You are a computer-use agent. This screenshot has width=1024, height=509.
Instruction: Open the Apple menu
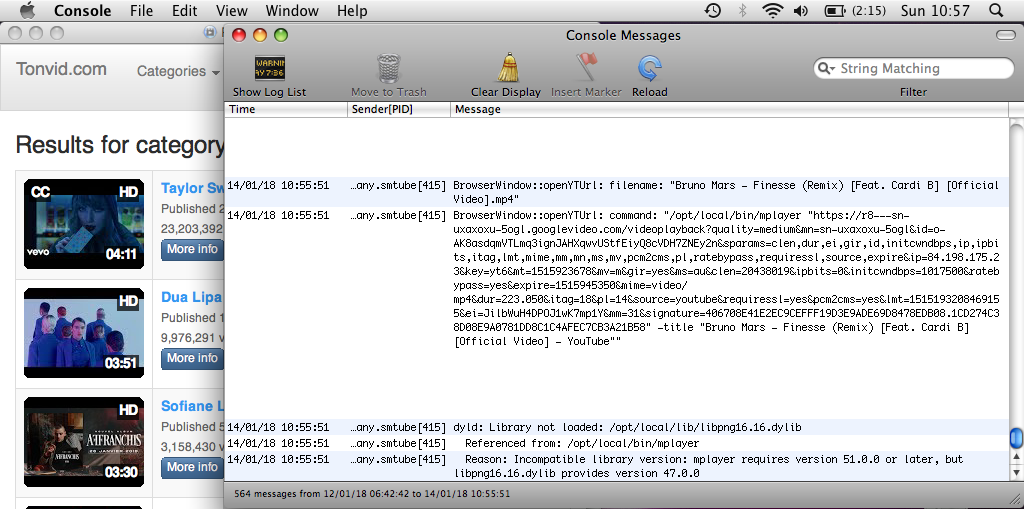27,10
